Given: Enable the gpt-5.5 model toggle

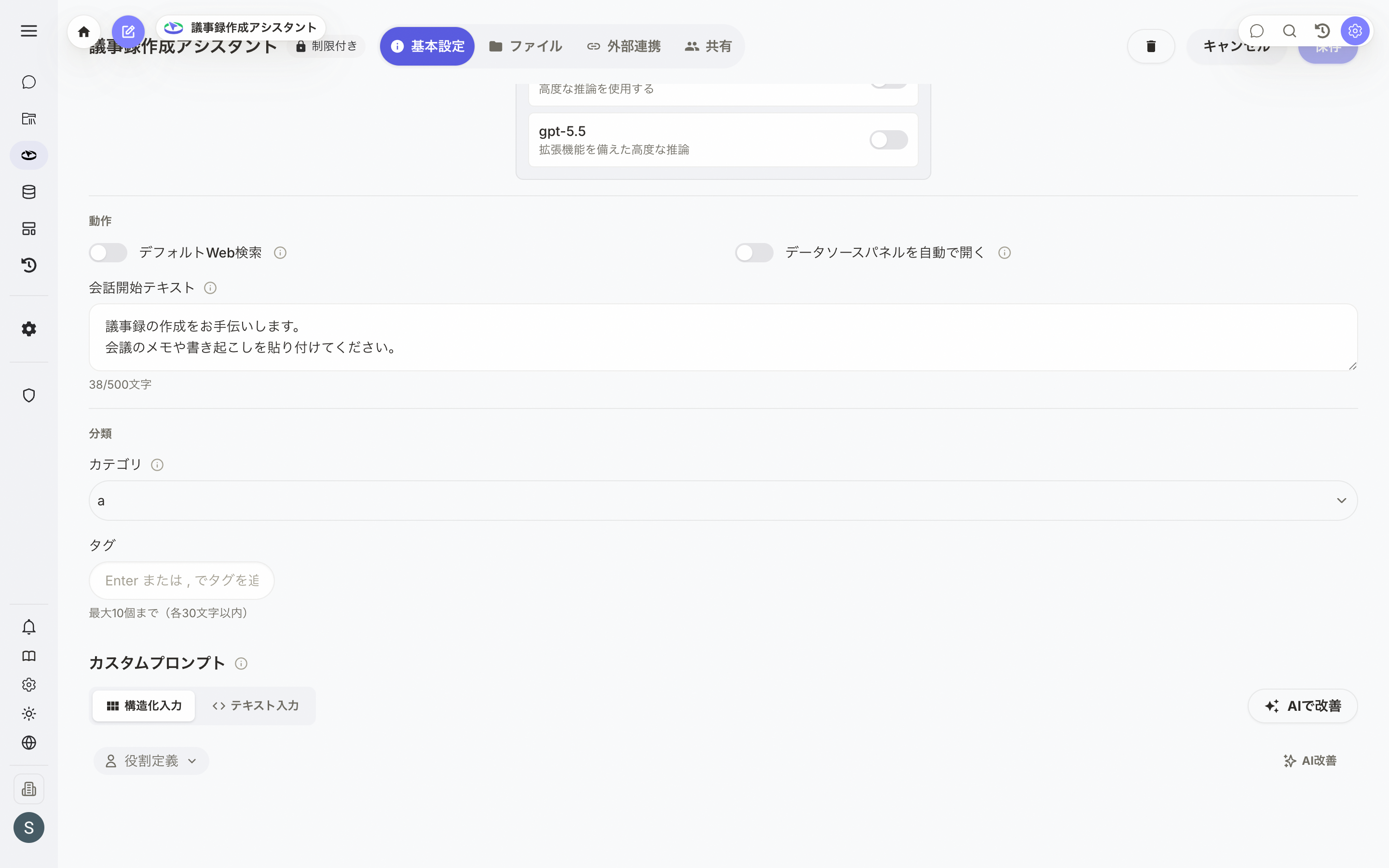Looking at the screenshot, I should click(x=888, y=140).
